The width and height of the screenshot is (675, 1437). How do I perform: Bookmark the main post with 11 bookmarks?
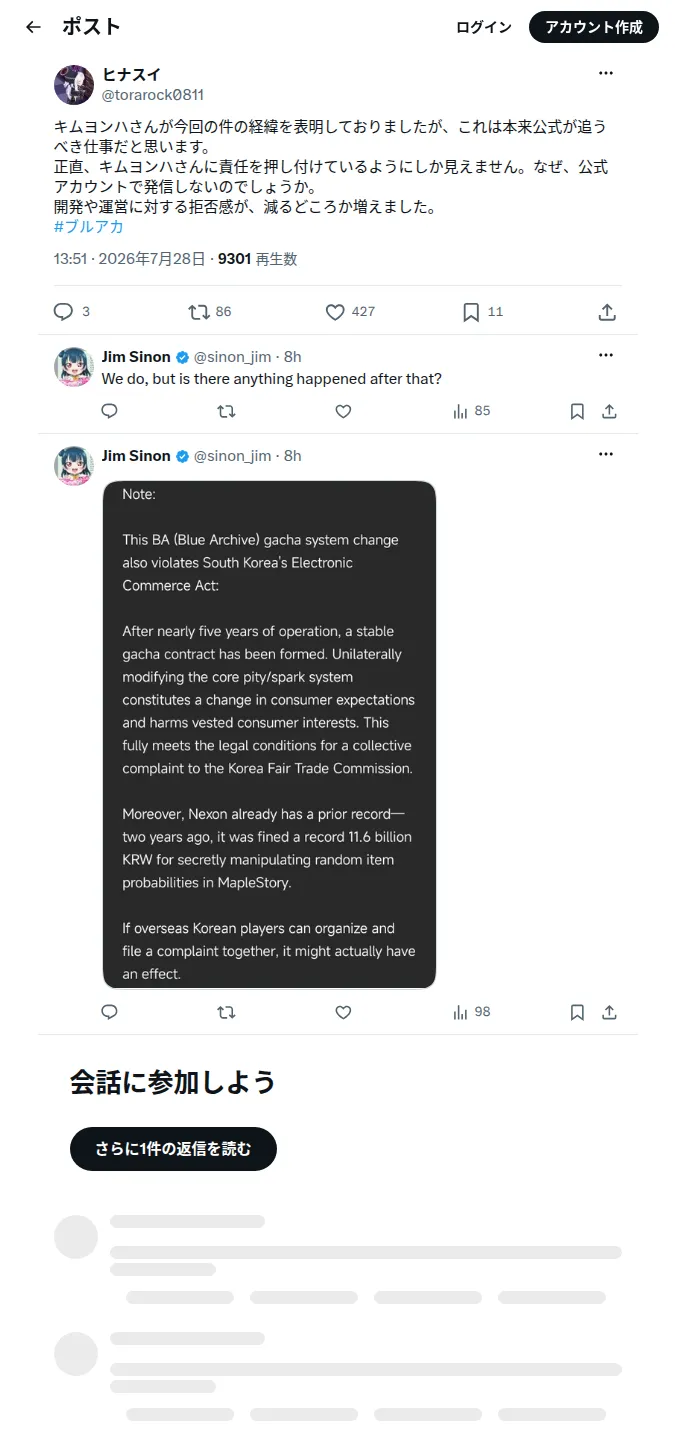pos(471,312)
